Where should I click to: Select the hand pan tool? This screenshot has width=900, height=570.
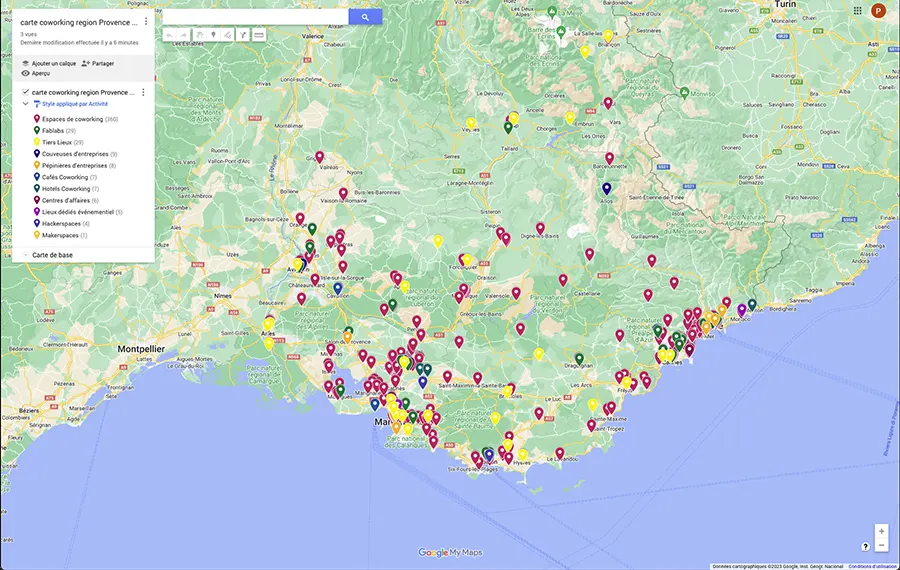click(x=199, y=35)
